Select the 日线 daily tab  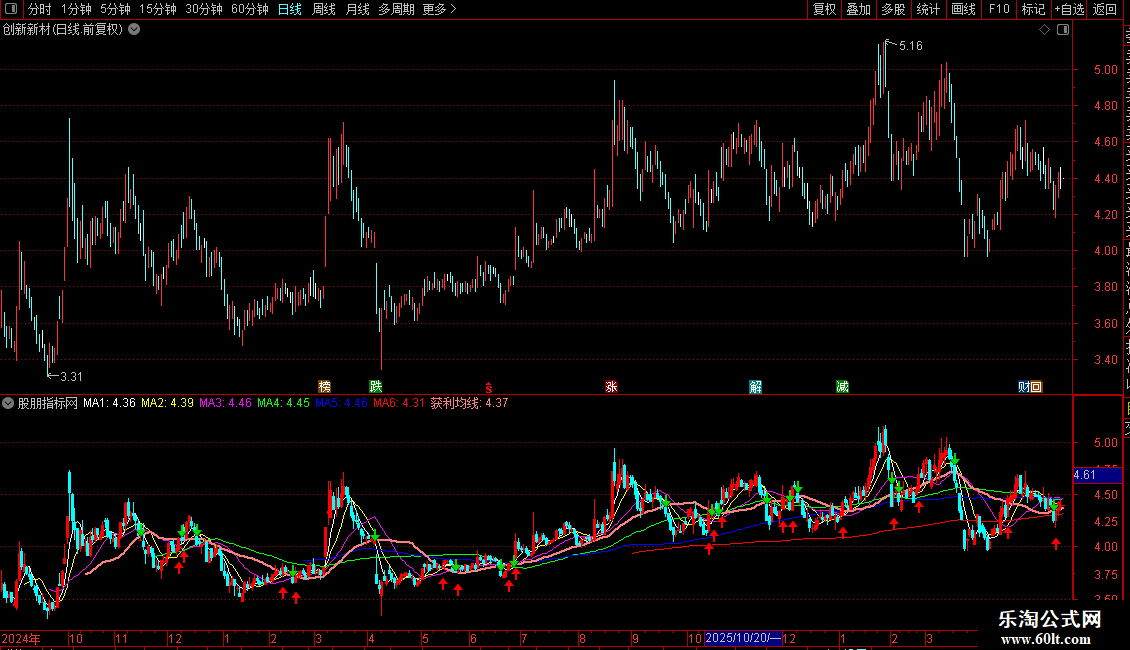290,9
